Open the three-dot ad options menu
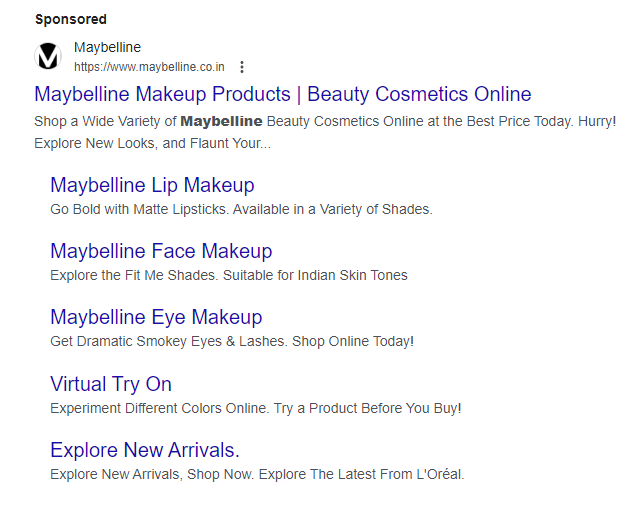Screen dimensions: 642x513 click(x=242, y=67)
